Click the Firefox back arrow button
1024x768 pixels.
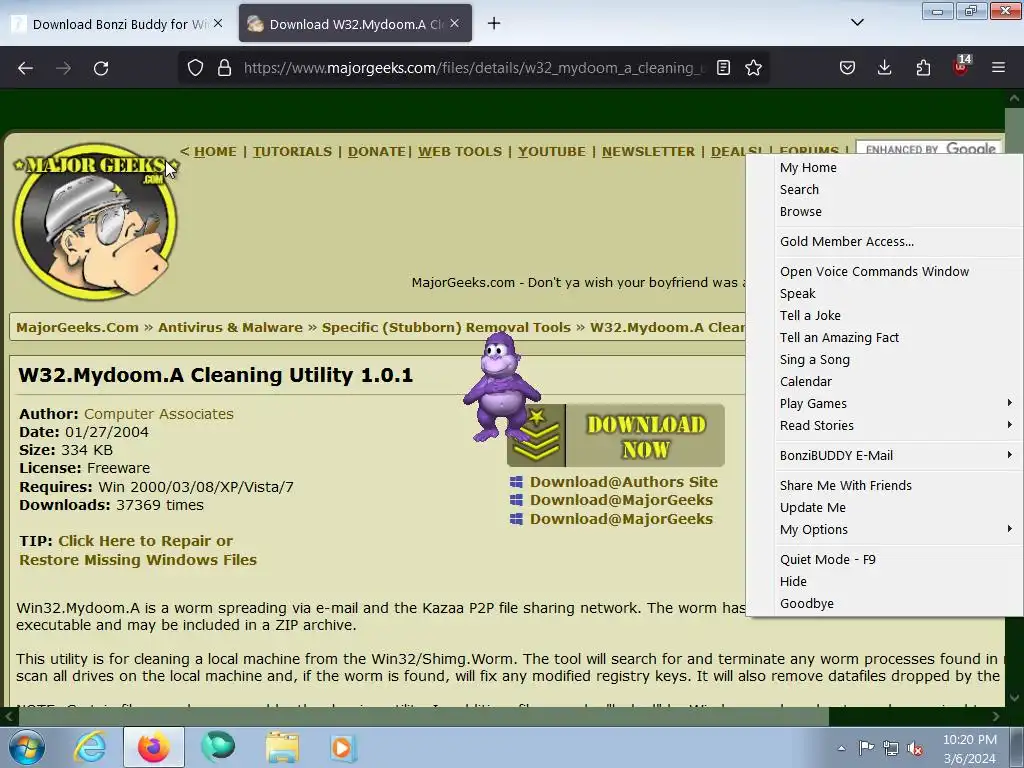25,68
